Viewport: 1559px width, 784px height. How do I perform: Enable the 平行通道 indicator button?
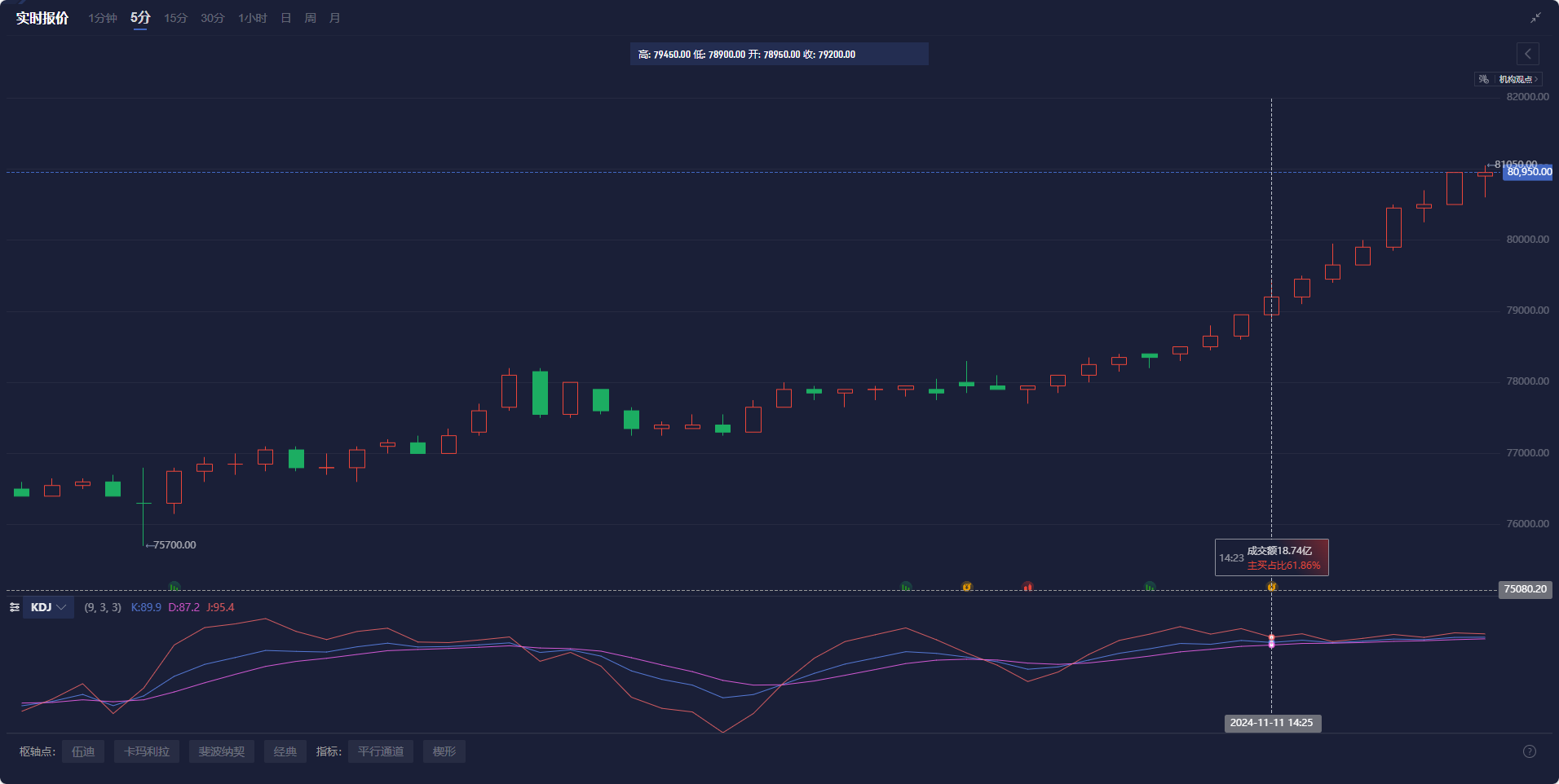381,751
